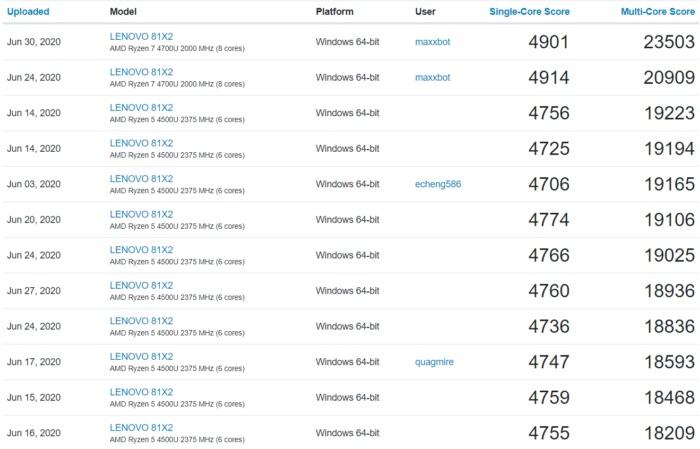Open LENOVO 81X2 result scoring 20909 multi-core
This screenshot has width=700, height=449.
(141, 72)
